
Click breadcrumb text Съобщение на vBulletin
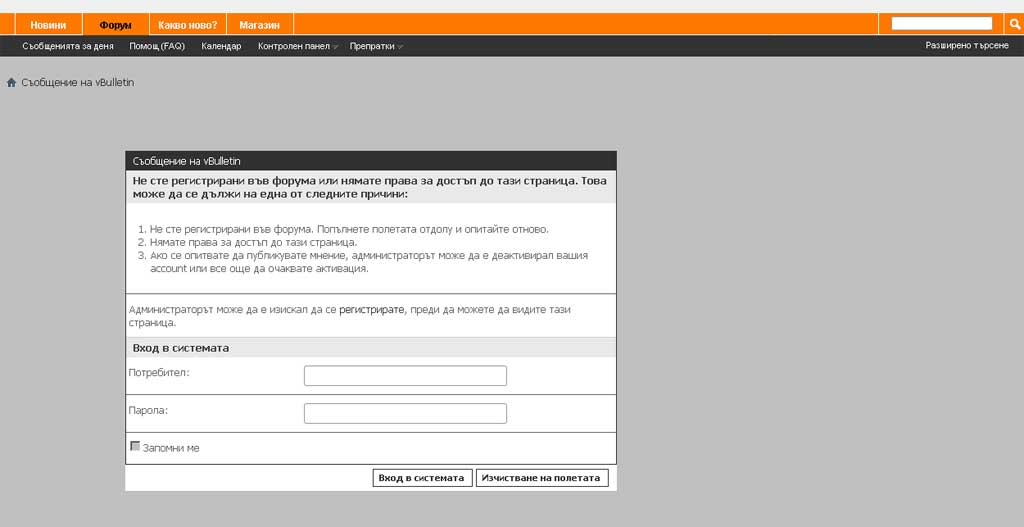[x=78, y=83]
